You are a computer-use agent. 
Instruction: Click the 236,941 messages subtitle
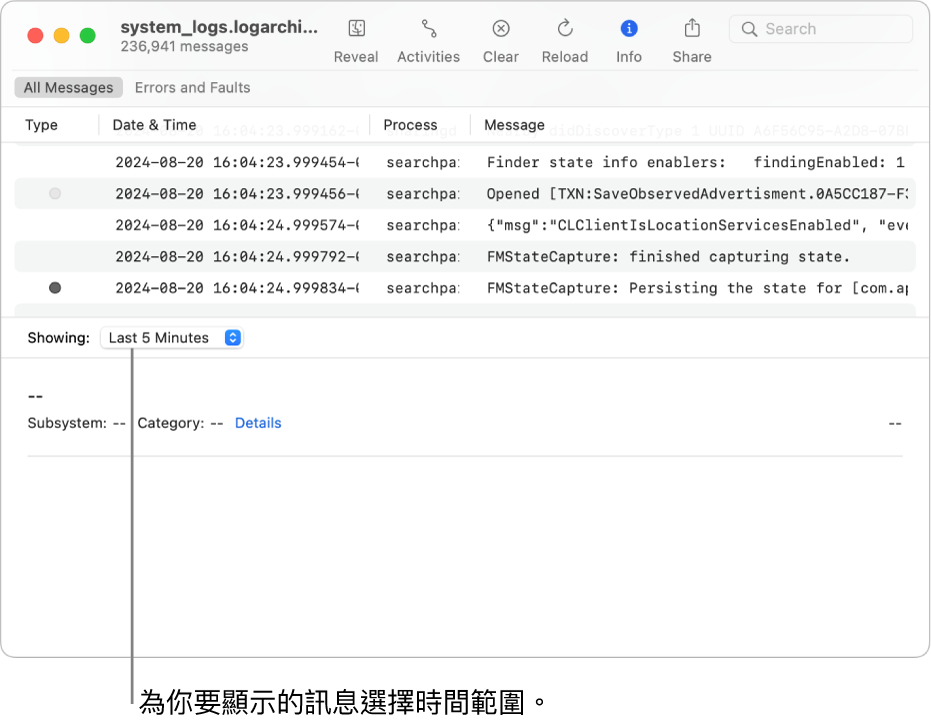(x=184, y=46)
